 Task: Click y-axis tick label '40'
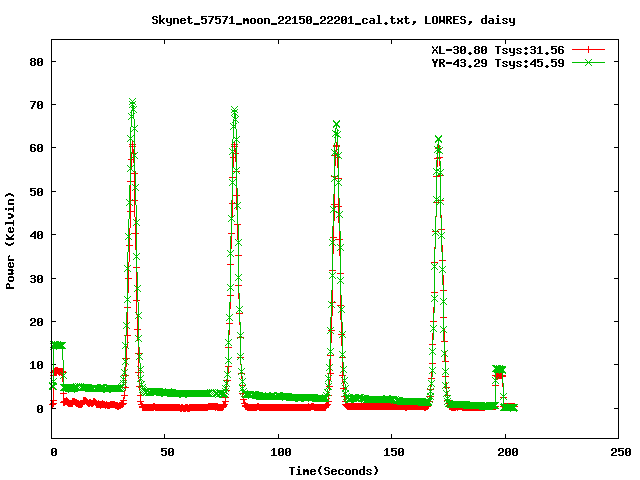click(37, 235)
